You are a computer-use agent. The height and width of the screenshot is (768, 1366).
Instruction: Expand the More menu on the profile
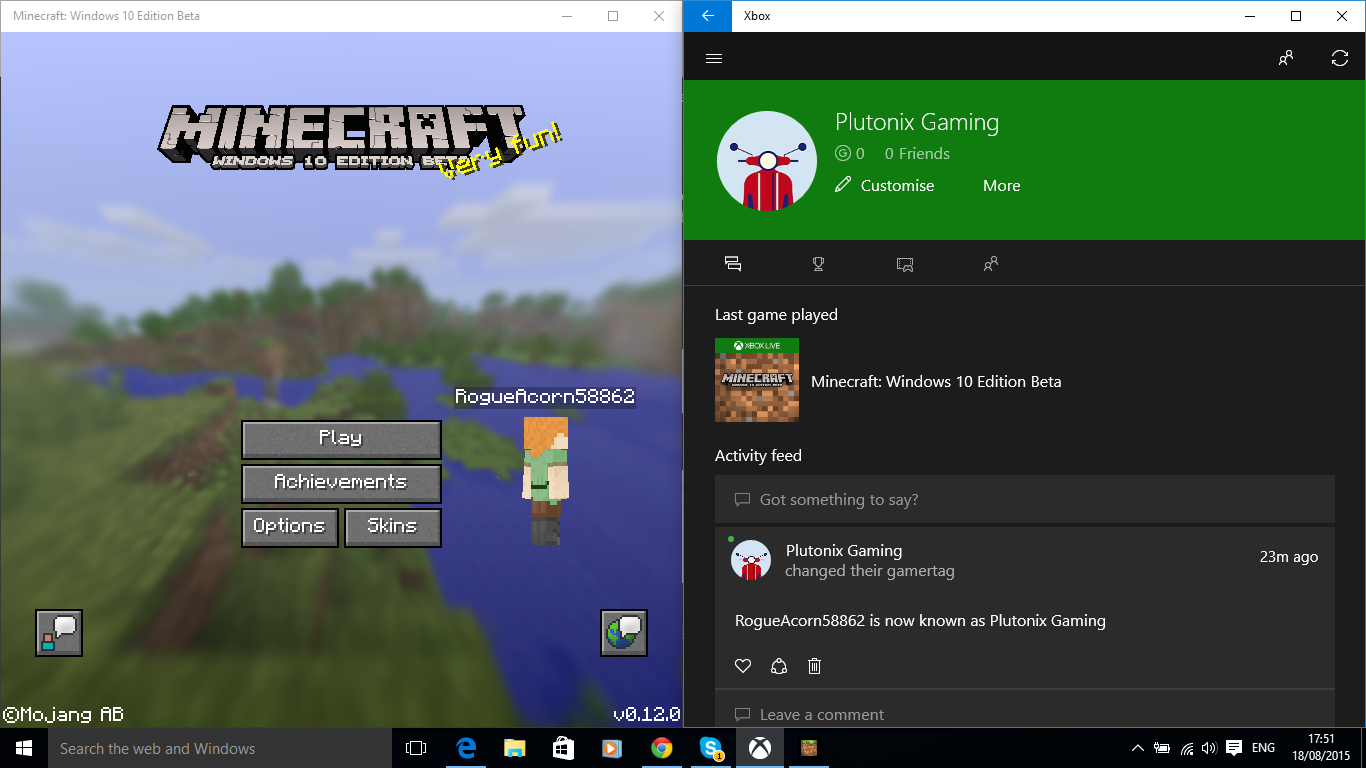pos(1001,185)
